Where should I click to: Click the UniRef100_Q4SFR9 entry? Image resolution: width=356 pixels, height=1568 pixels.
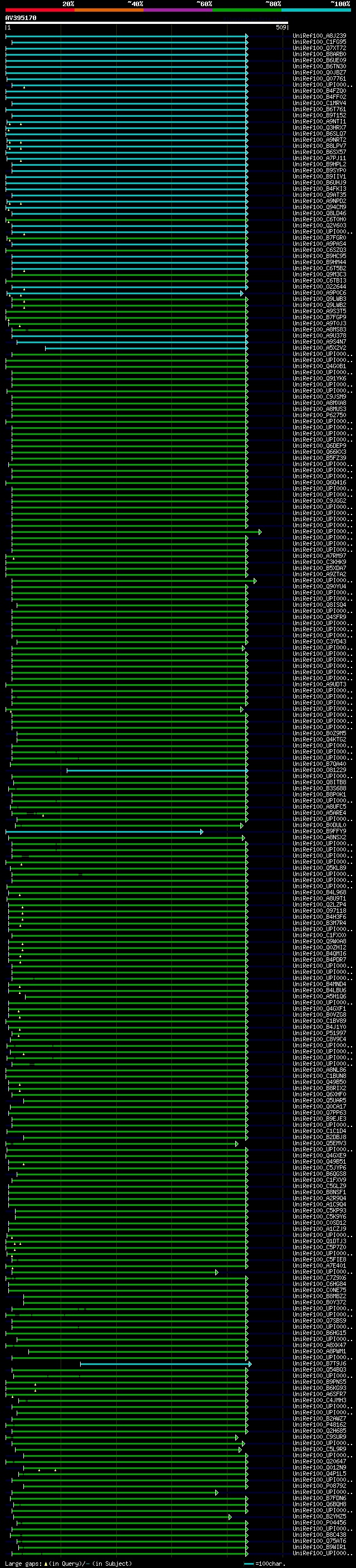coord(319,617)
